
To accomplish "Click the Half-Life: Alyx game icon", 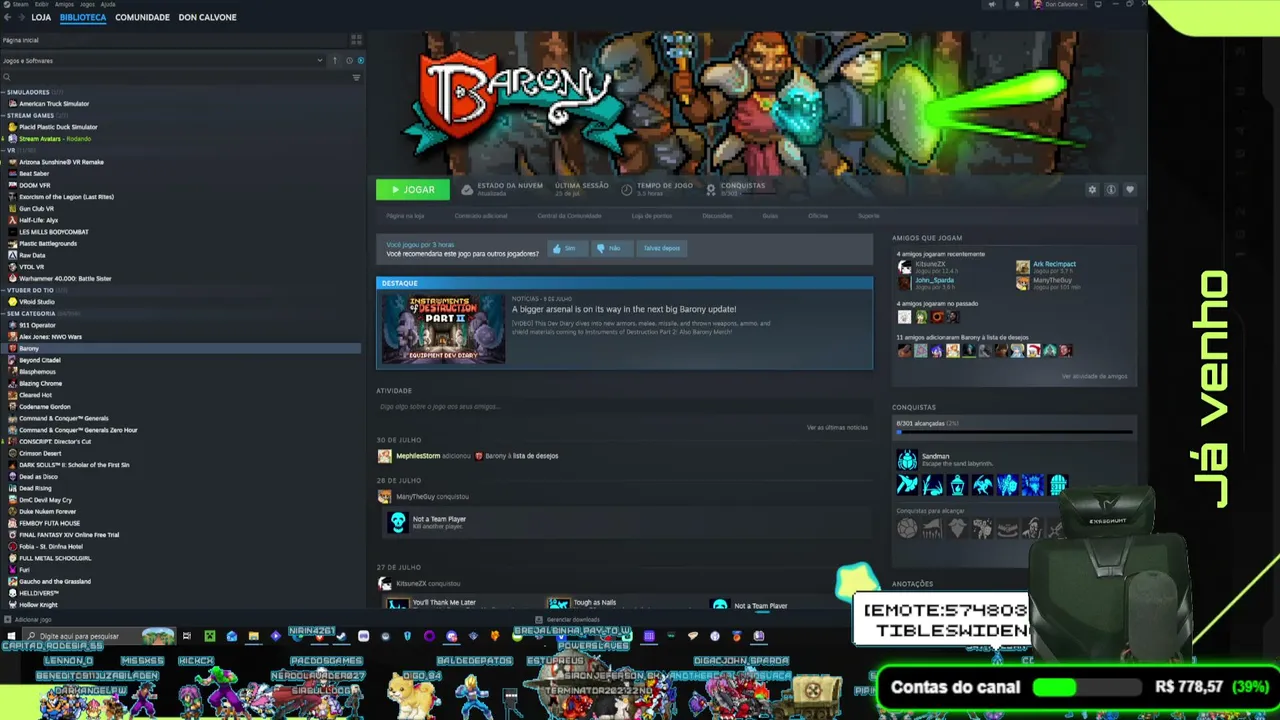I will coord(12,220).
